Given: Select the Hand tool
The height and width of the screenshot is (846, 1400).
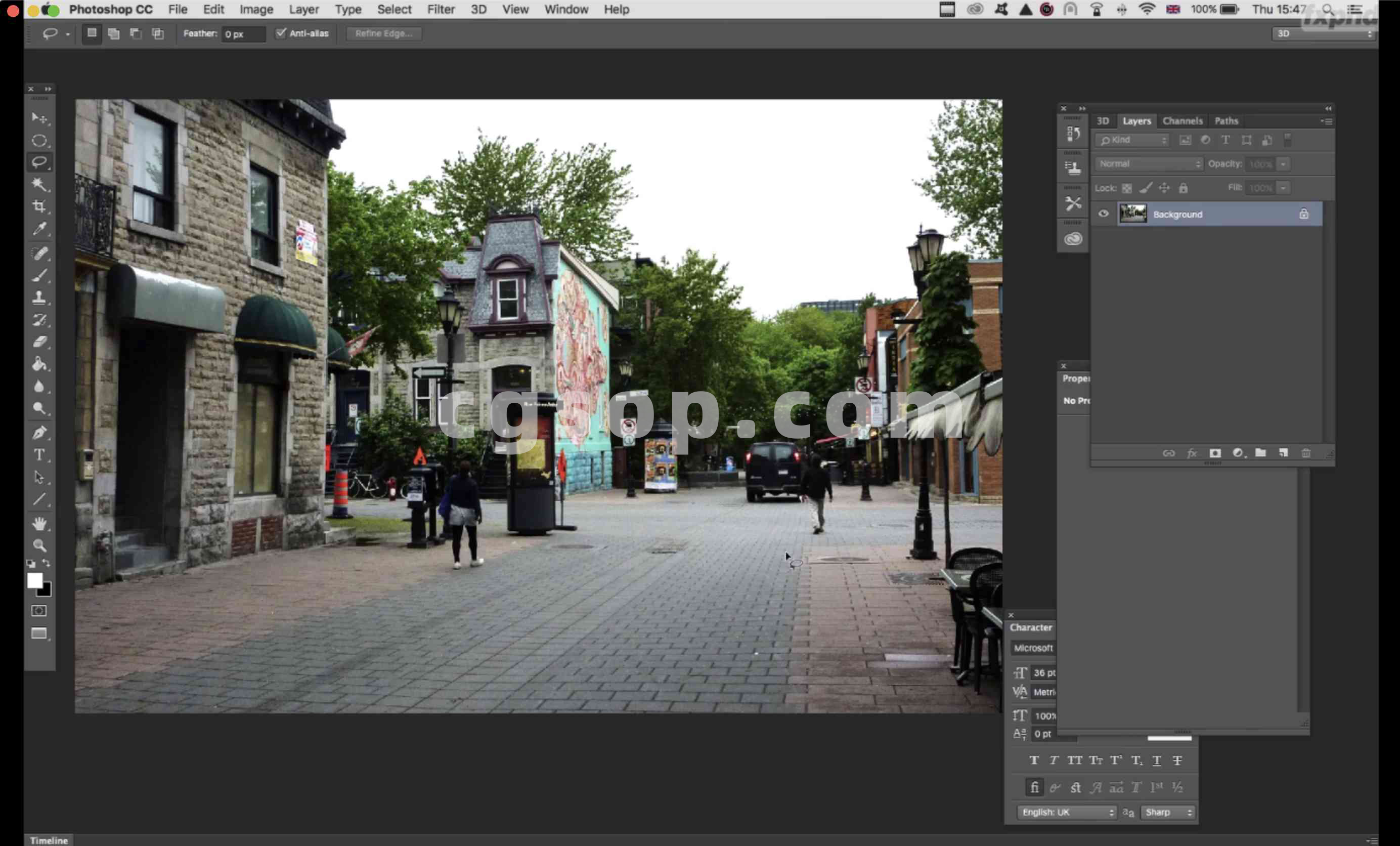Looking at the screenshot, I should tap(39, 524).
